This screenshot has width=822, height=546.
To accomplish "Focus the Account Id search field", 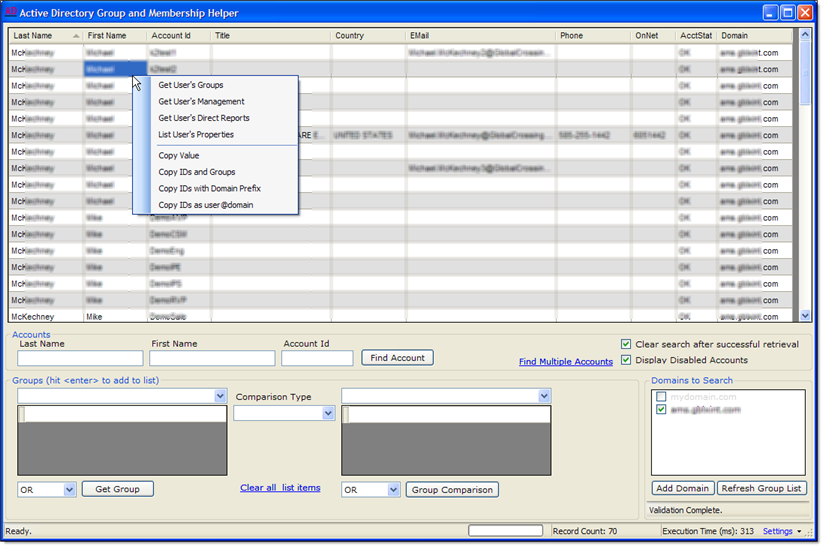I will coord(317,358).
